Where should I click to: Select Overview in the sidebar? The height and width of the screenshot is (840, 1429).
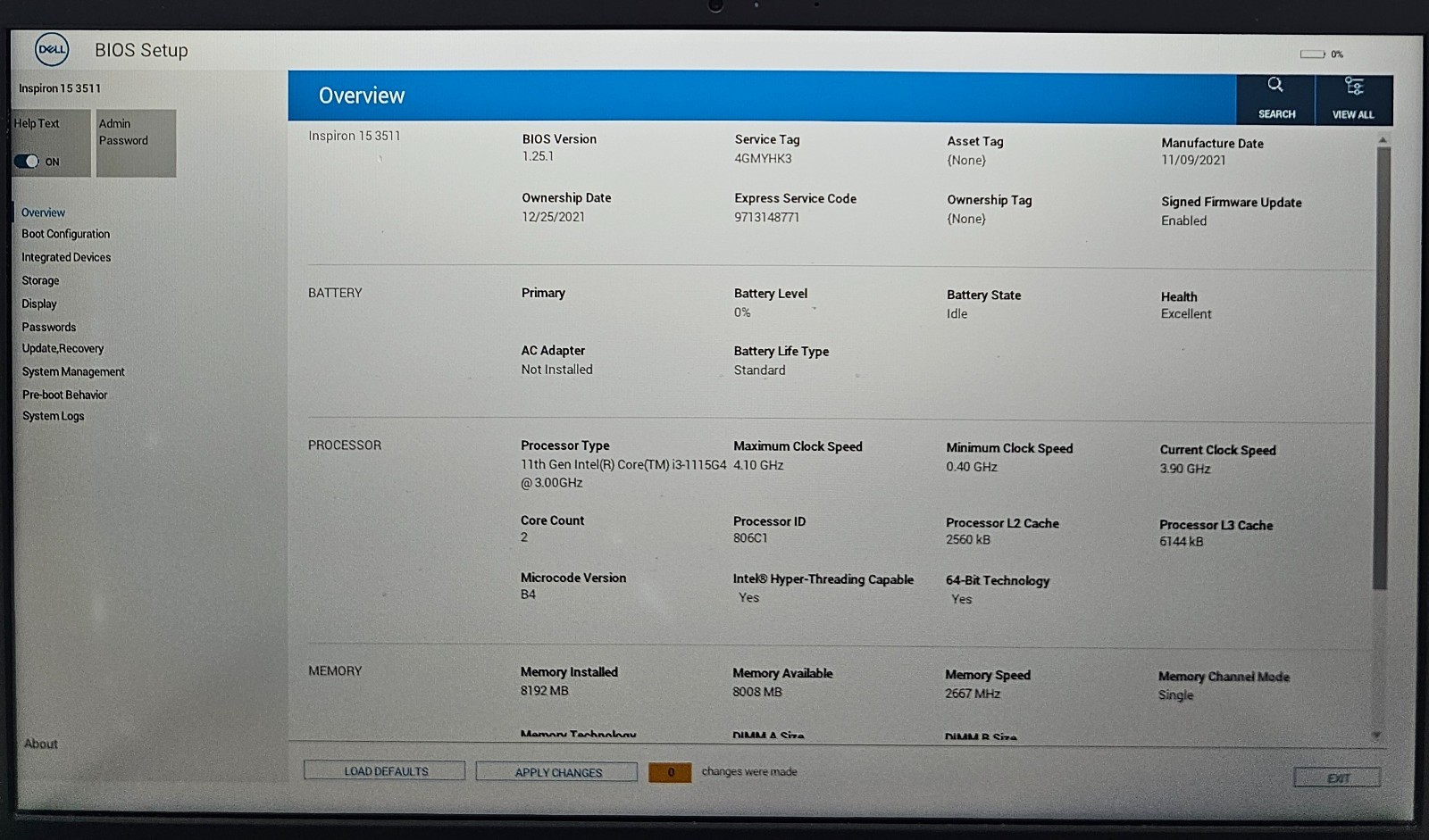pyautogui.click(x=43, y=212)
